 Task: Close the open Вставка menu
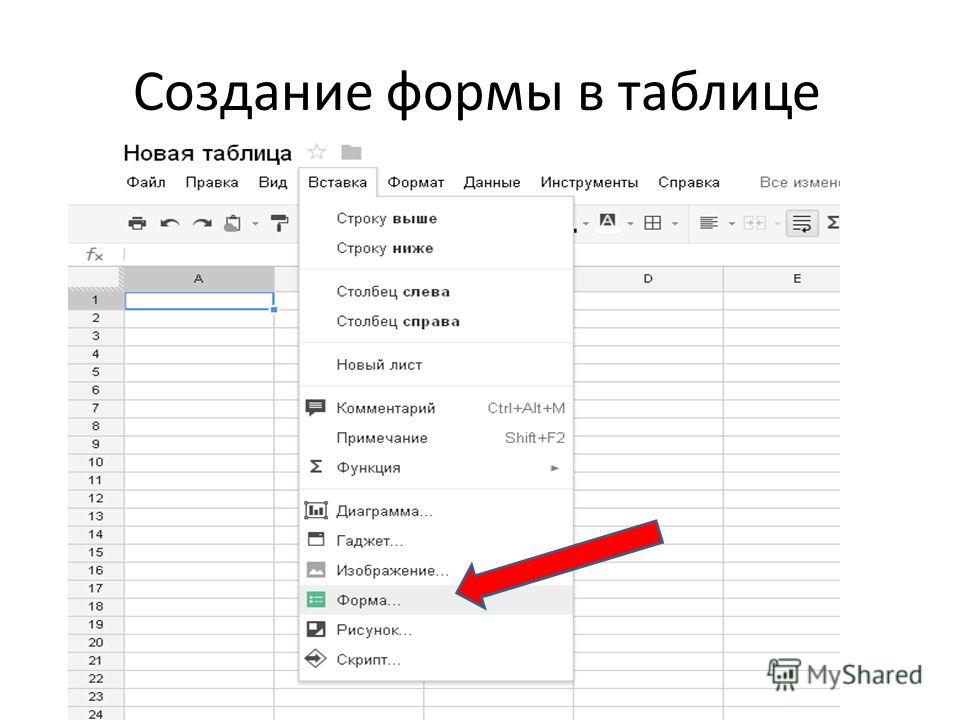[337, 182]
